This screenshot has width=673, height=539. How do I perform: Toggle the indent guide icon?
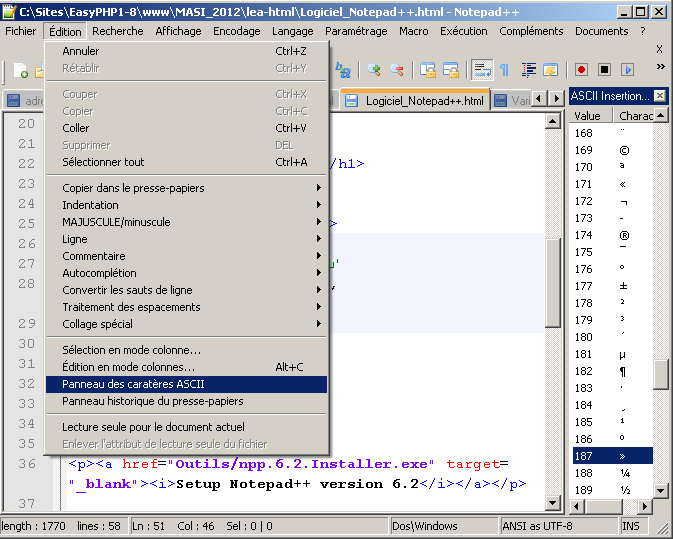[529, 70]
